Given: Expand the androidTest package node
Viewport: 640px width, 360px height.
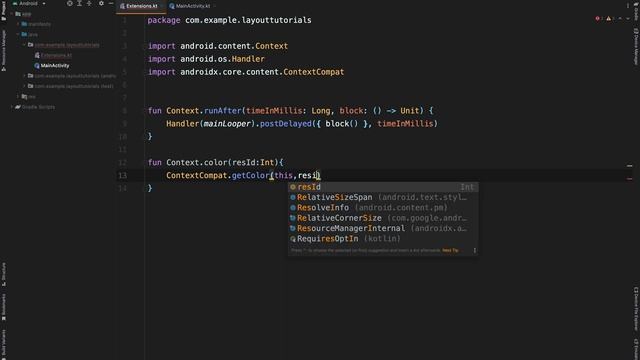Looking at the screenshot, I should [24, 76].
